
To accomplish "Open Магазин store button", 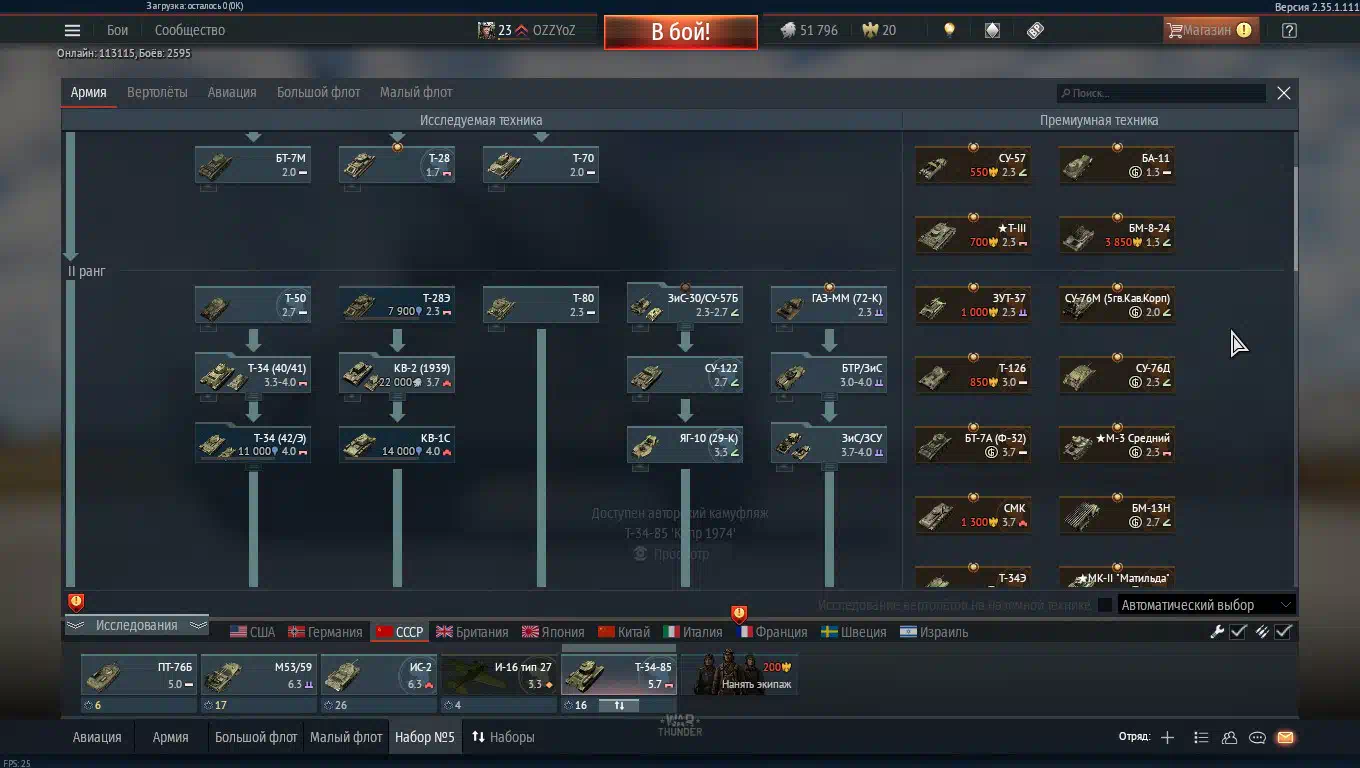I will (x=1210, y=30).
